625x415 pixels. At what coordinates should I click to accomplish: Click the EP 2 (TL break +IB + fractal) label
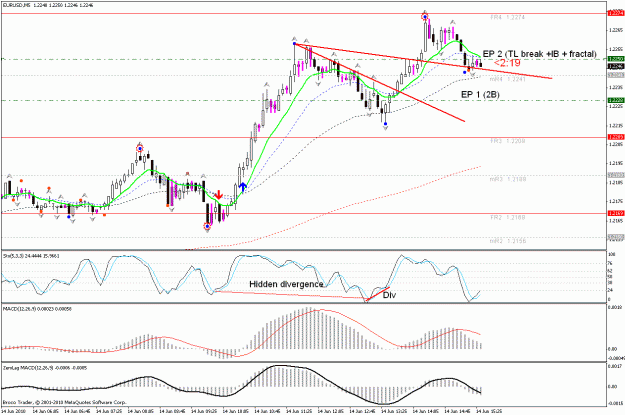click(x=540, y=54)
